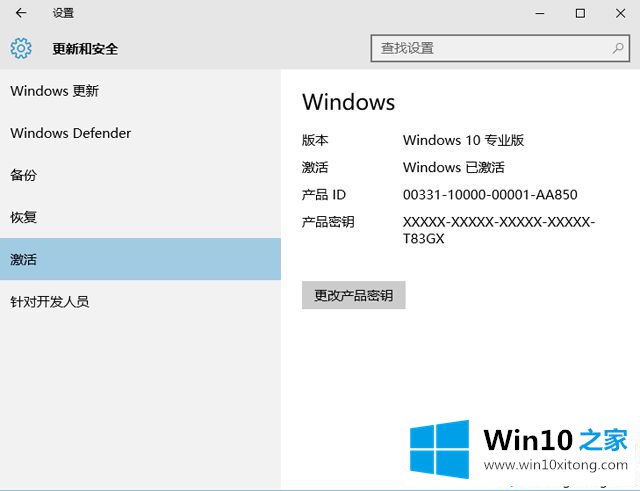Go back using the back arrow
This screenshot has height=491, width=640.
(21, 13)
